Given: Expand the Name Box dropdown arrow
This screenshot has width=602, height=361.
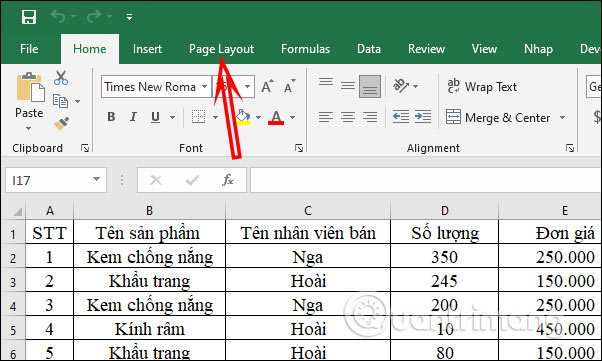Looking at the screenshot, I should point(97,179).
